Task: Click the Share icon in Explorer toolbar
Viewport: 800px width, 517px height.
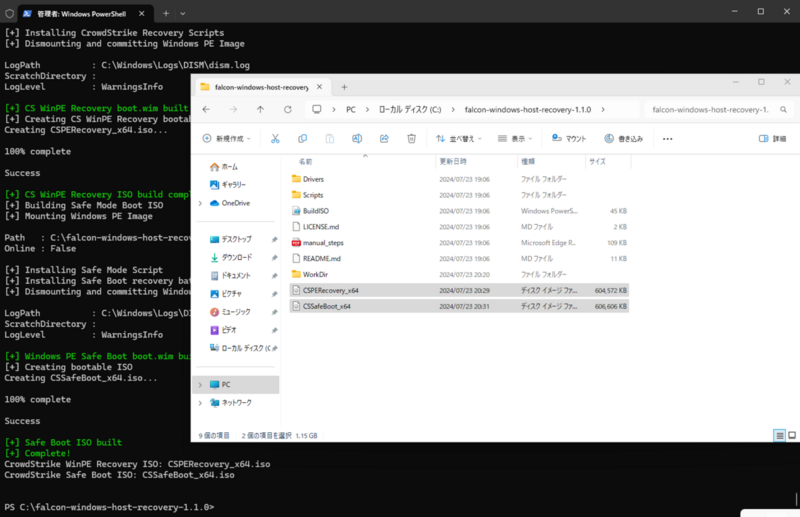Action: 384,138
